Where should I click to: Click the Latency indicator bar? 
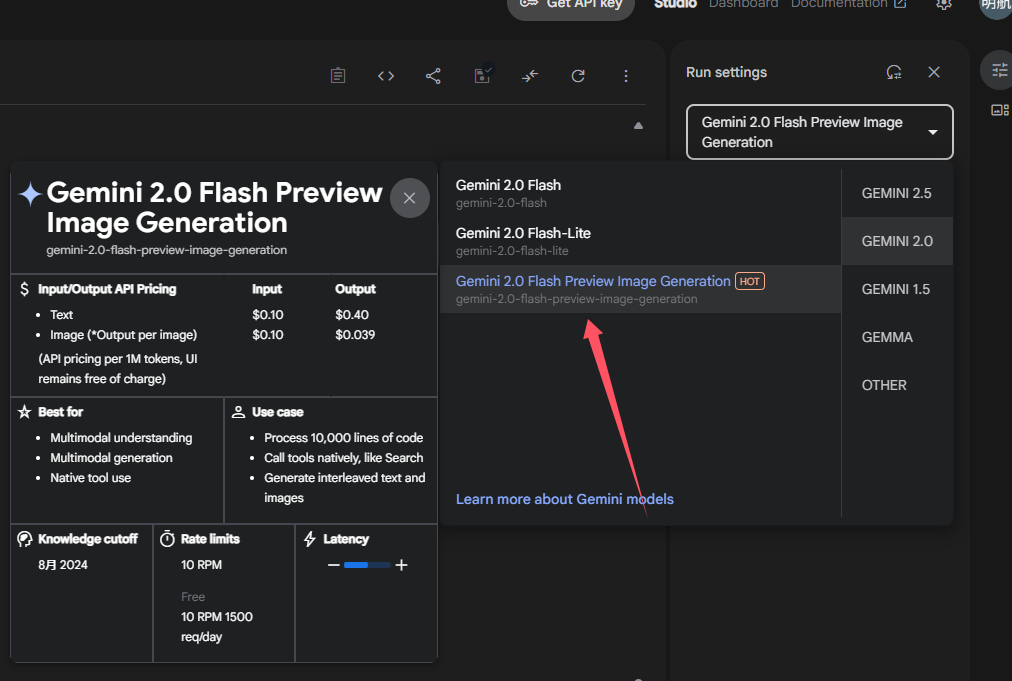click(x=367, y=565)
